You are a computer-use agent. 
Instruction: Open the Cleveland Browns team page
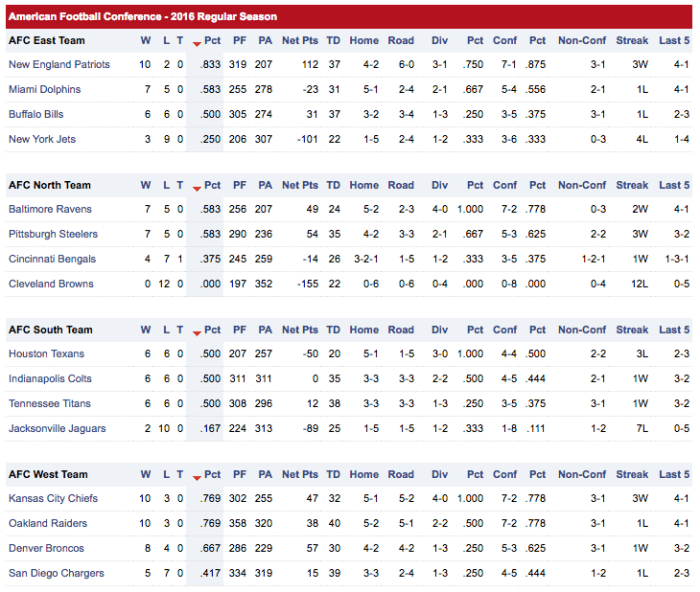click(x=51, y=284)
